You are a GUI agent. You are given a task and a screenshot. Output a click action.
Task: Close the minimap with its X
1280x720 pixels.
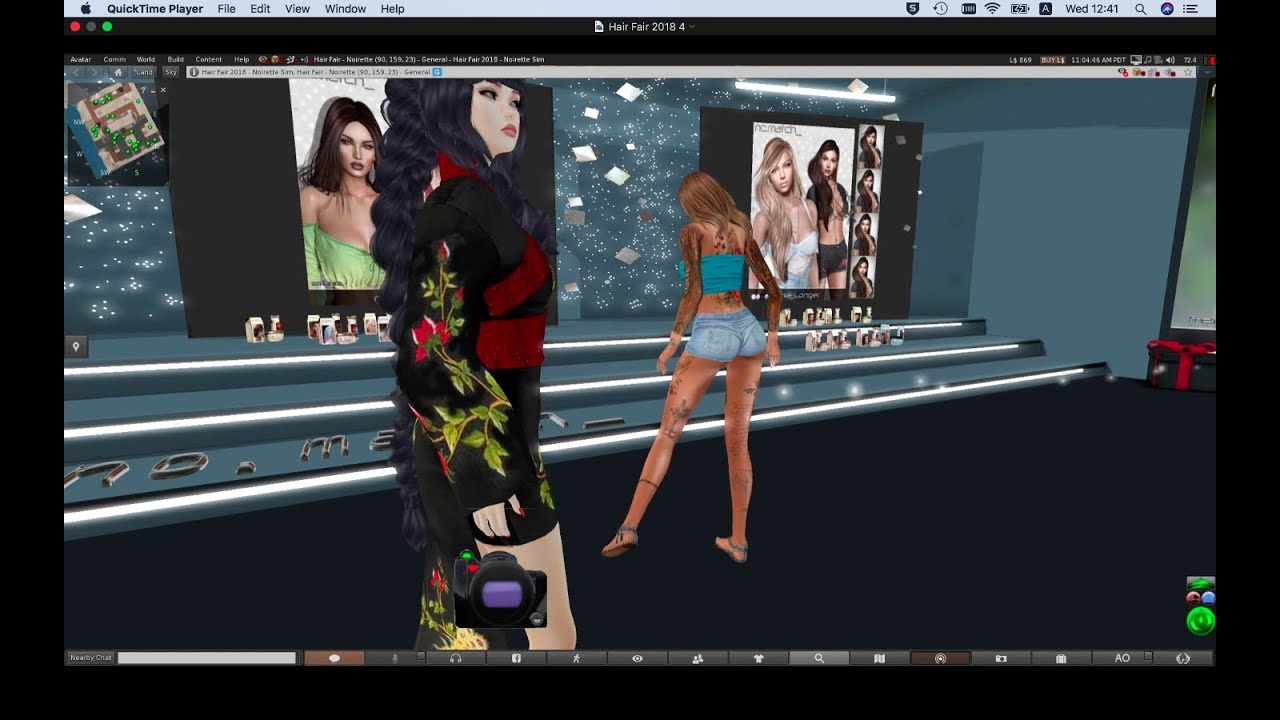pos(163,90)
